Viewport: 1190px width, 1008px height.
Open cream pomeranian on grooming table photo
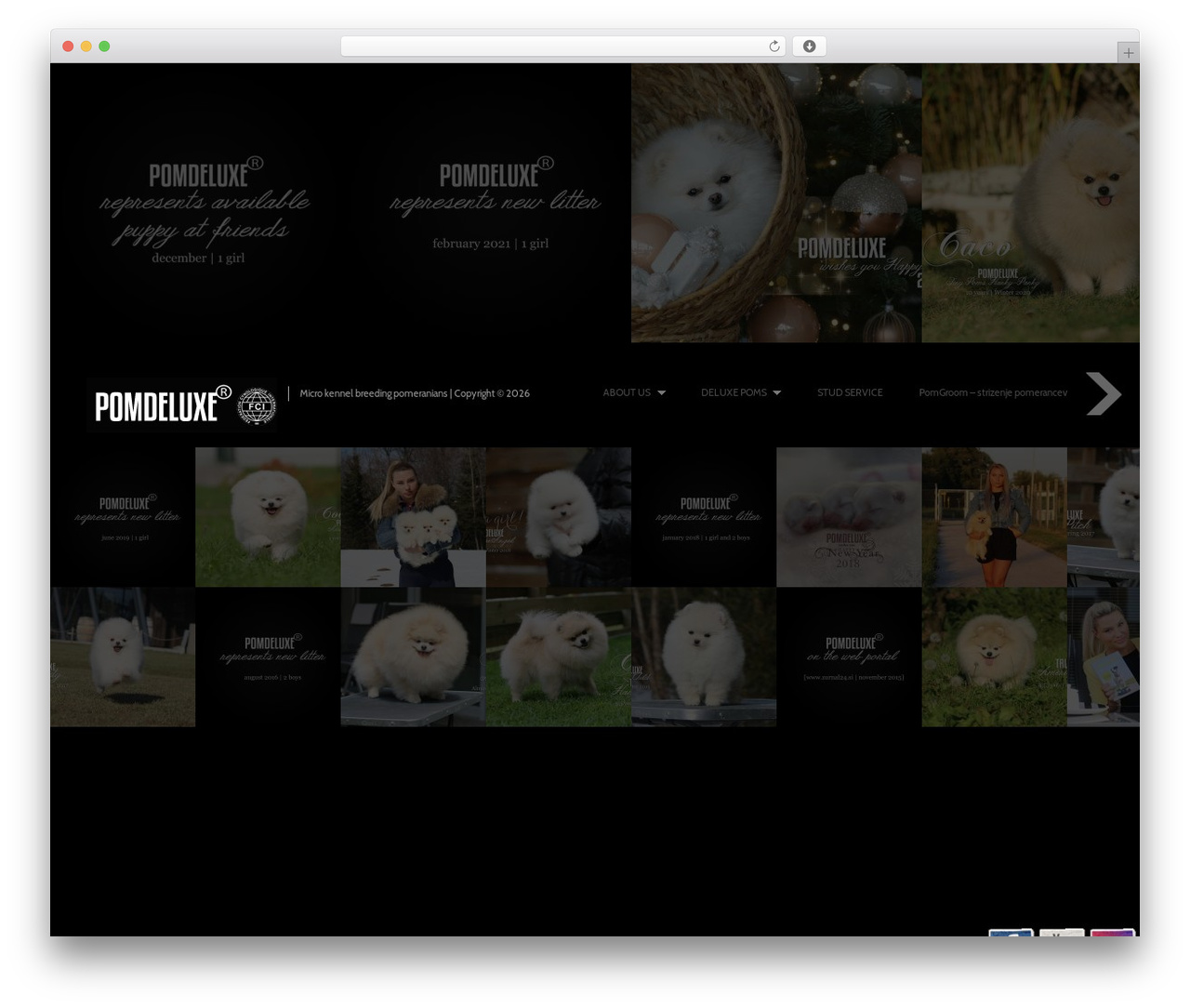(413, 657)
